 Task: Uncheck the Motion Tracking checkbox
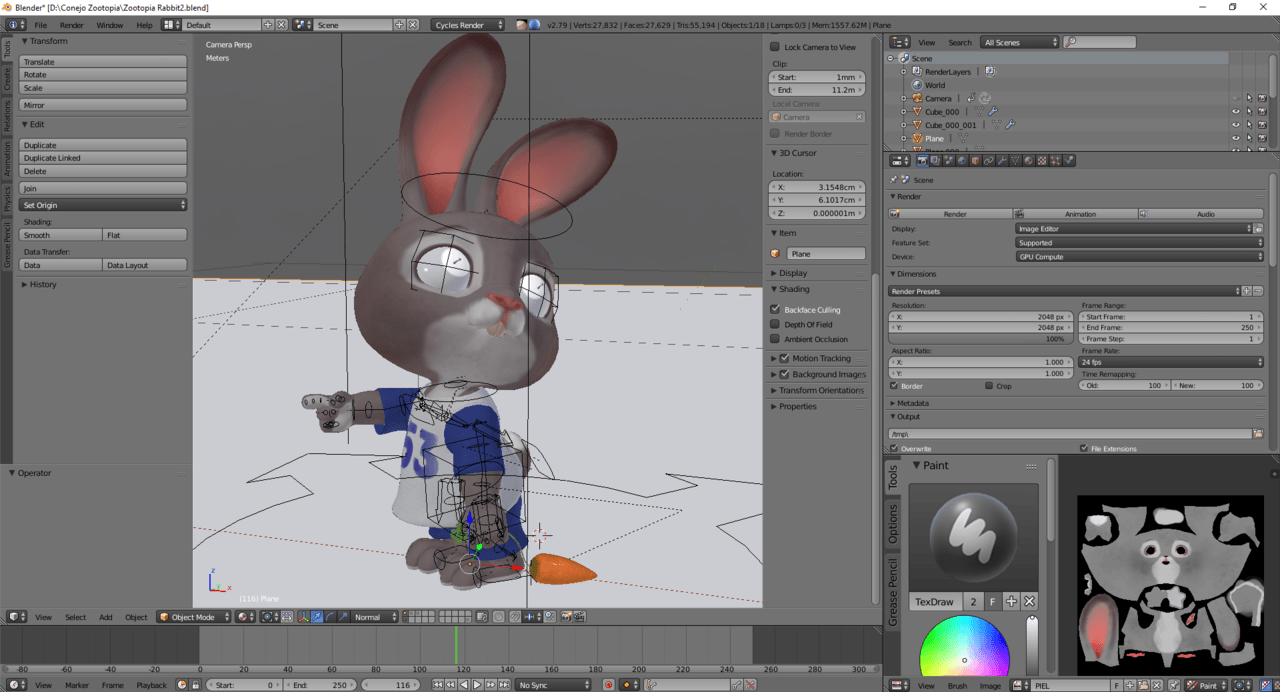tap(785, 358)
